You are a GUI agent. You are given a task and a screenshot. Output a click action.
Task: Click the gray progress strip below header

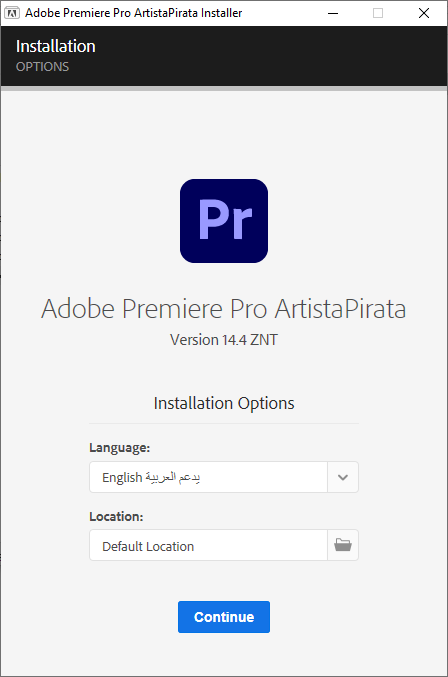pos(224,88)
